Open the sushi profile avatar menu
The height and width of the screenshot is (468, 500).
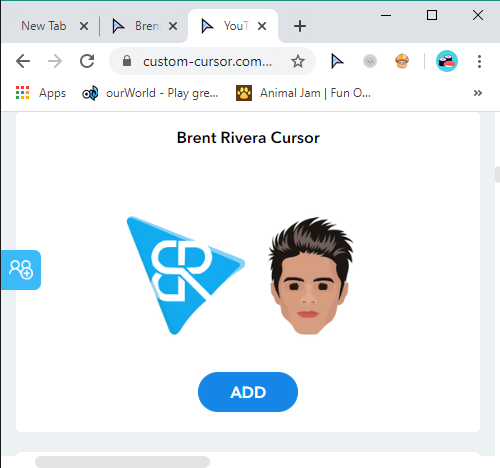(447, 61)
